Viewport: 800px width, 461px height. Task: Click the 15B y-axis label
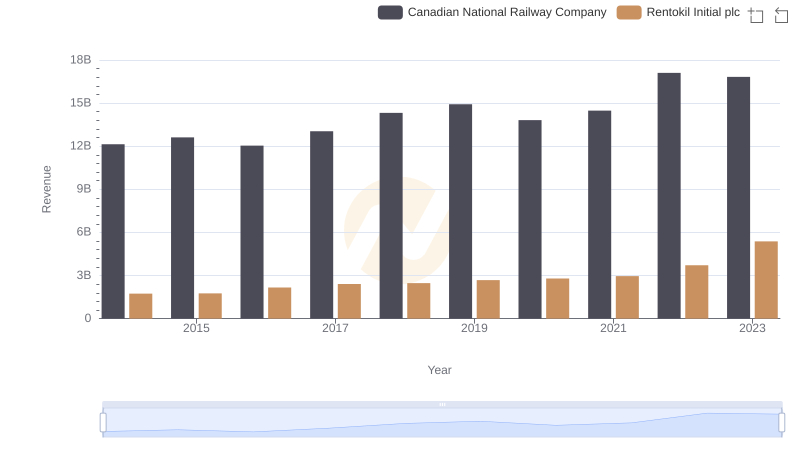coord(81,103)
